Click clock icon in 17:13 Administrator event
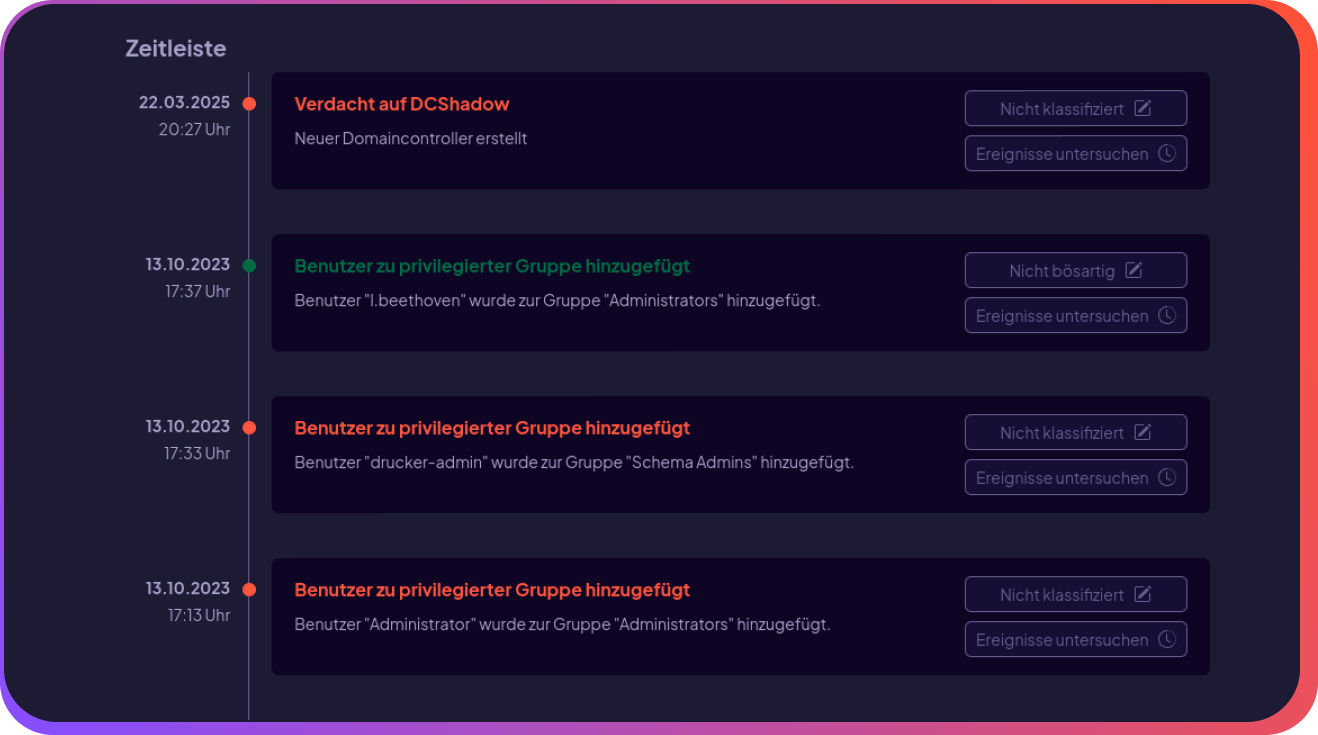1318x735 pixels. click(x=1166, y=639)
